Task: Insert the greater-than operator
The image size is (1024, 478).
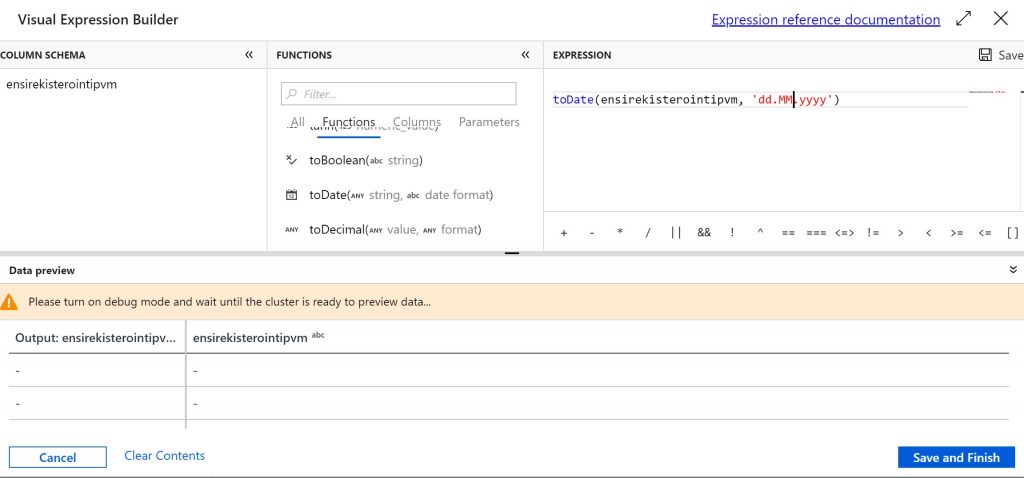Action: [x=901, y=233]
